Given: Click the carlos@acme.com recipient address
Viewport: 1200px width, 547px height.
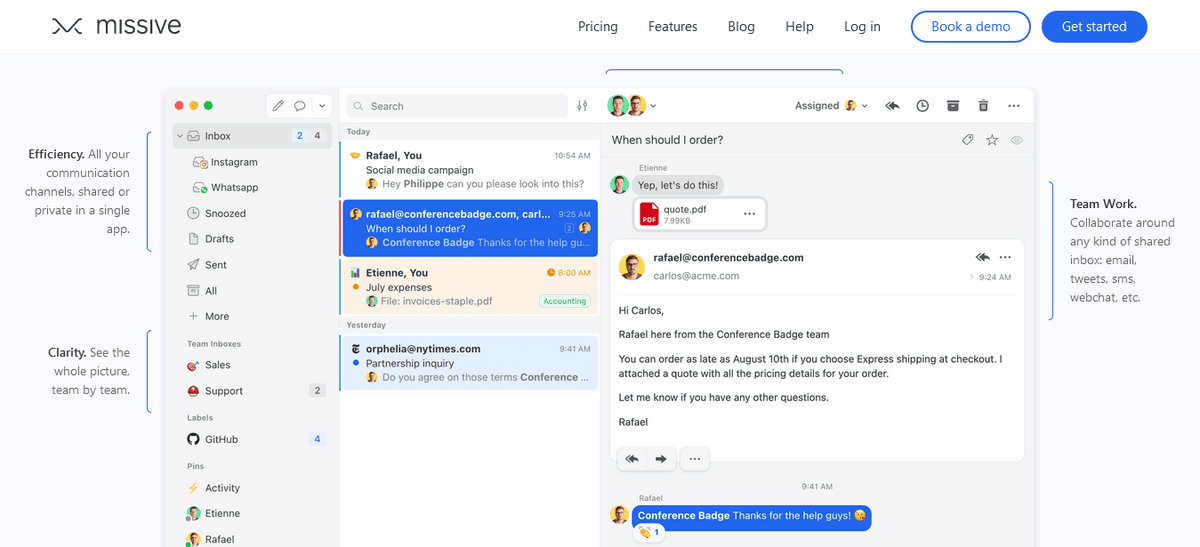Looking at the screenshot, I should coord(696,276).
